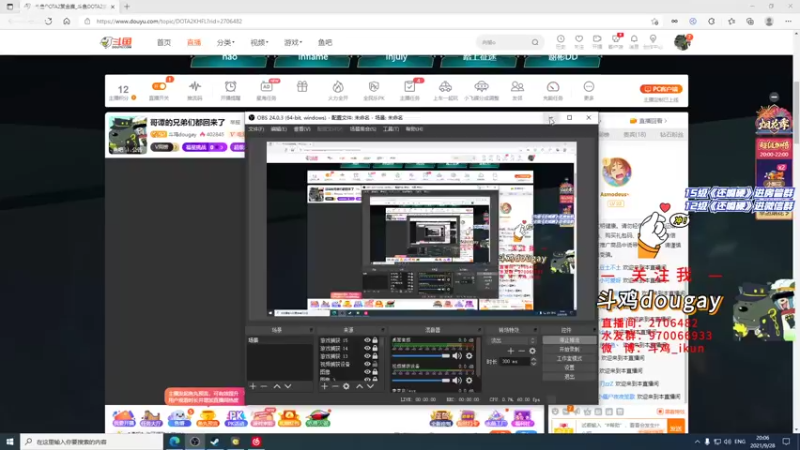The height and width of the screenshot is (450, 800).
Task: Click the search magnifier icon
Action: [535, 42]
